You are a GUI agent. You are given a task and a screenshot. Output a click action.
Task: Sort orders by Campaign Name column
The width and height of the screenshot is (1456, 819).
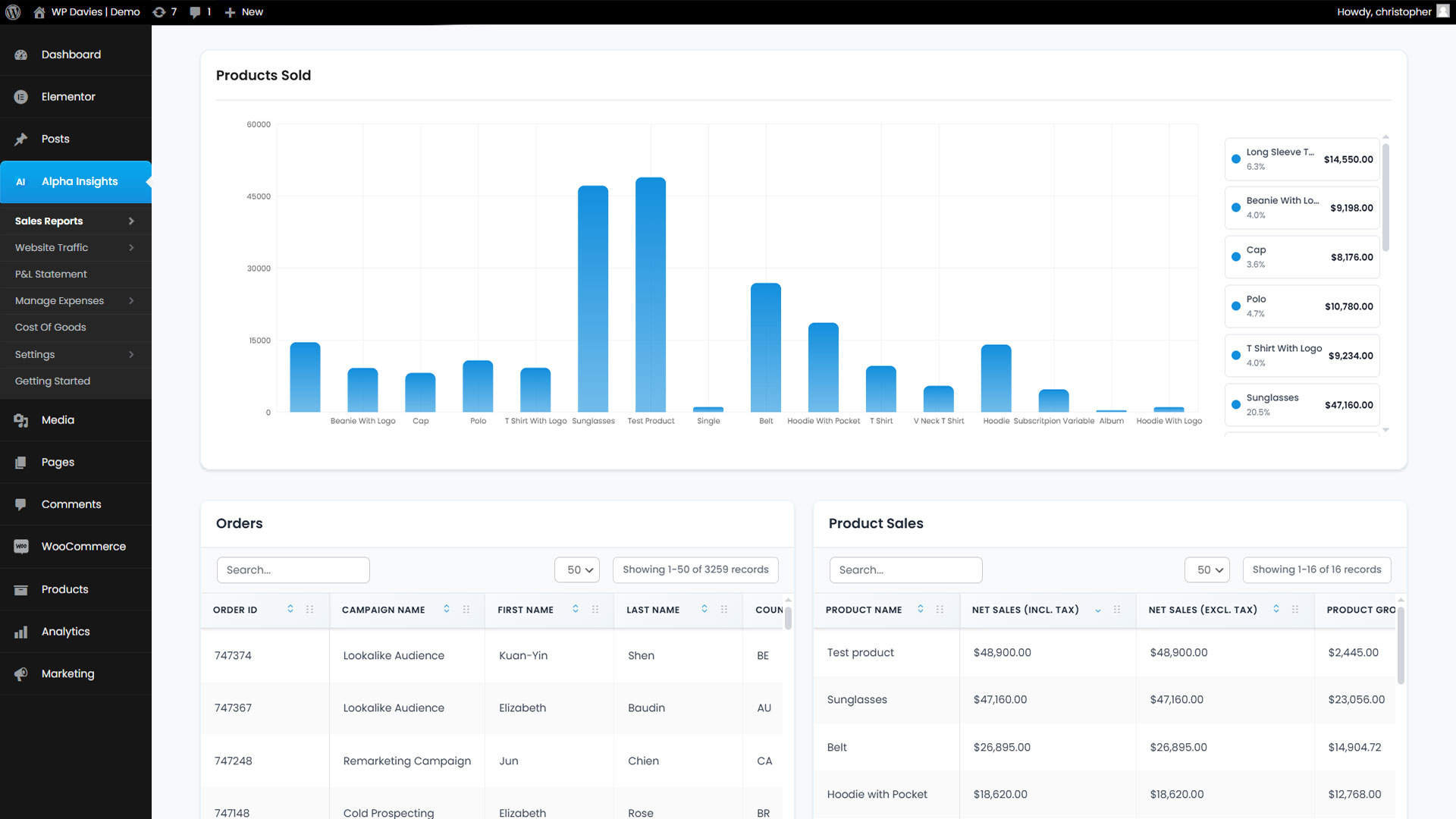(x=447, y=610)
